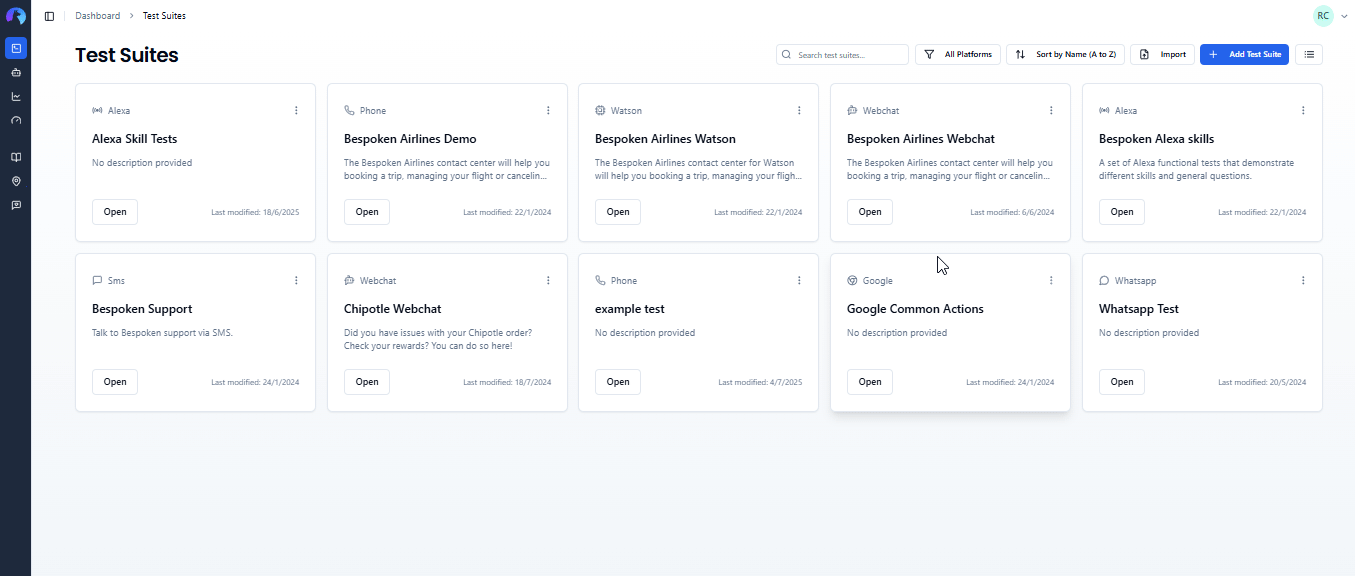Expand the user account chevron next to RC
Viewport: 1355px width, 576px height.
[1344, 16]
